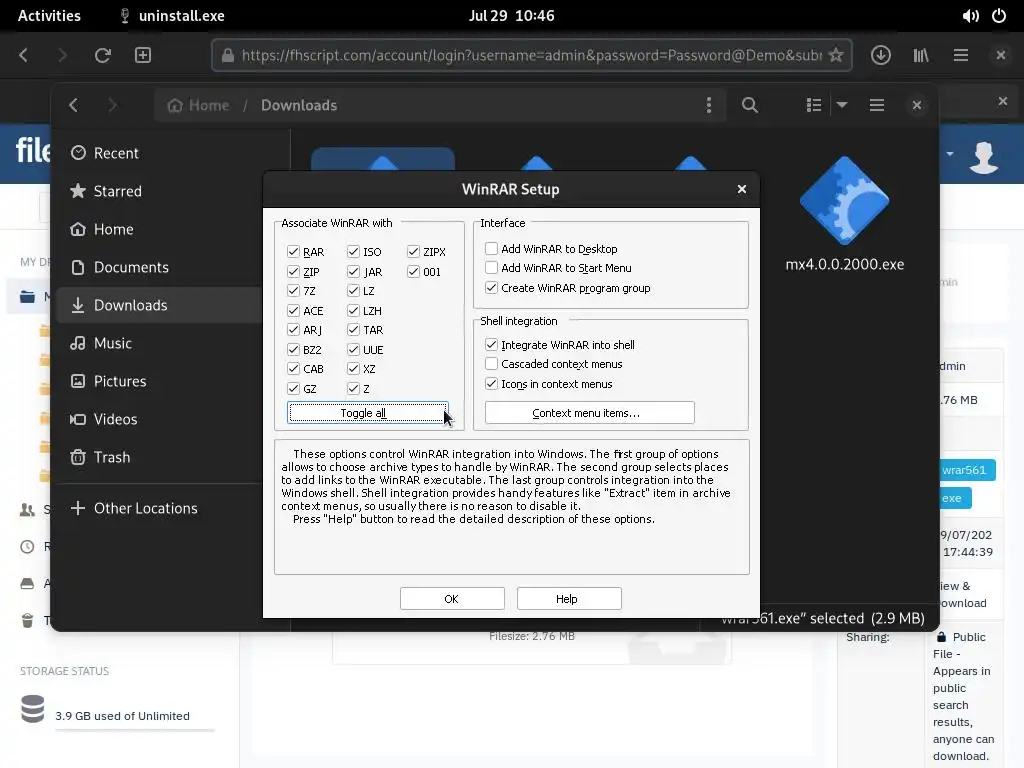The image size is (1024, 768).
Task: Click Downloads in the path bar
Action: pos(299,105)
